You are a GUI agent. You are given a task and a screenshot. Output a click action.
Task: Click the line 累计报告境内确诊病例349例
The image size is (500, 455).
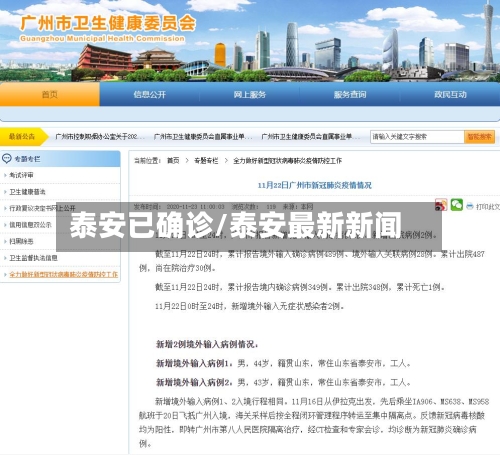300,287
